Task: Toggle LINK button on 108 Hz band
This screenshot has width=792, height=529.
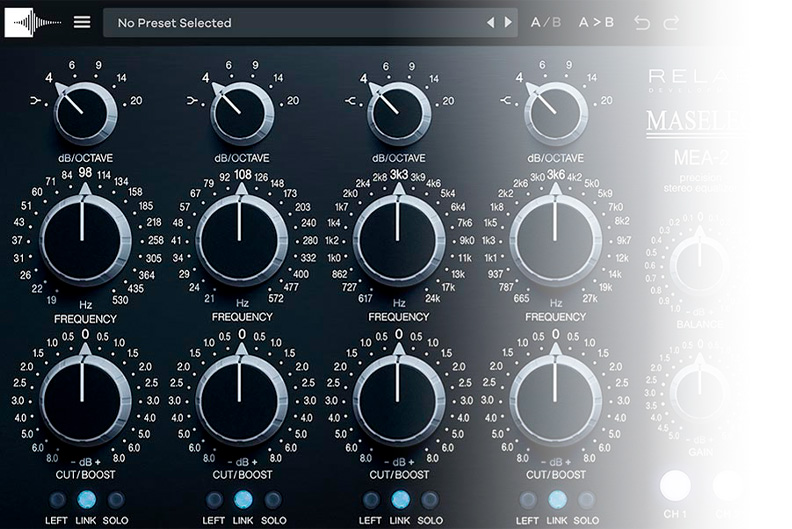Action: (x=243, y=500)
